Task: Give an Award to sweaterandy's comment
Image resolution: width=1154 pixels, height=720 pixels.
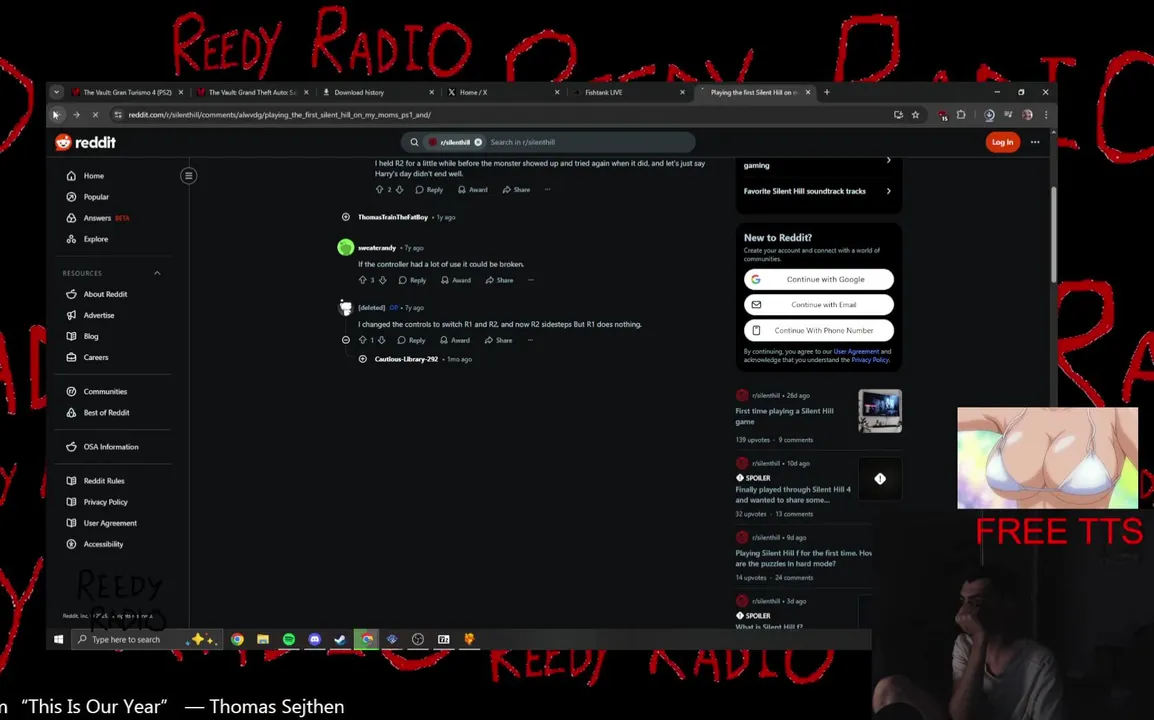Action: coord(456,280)
